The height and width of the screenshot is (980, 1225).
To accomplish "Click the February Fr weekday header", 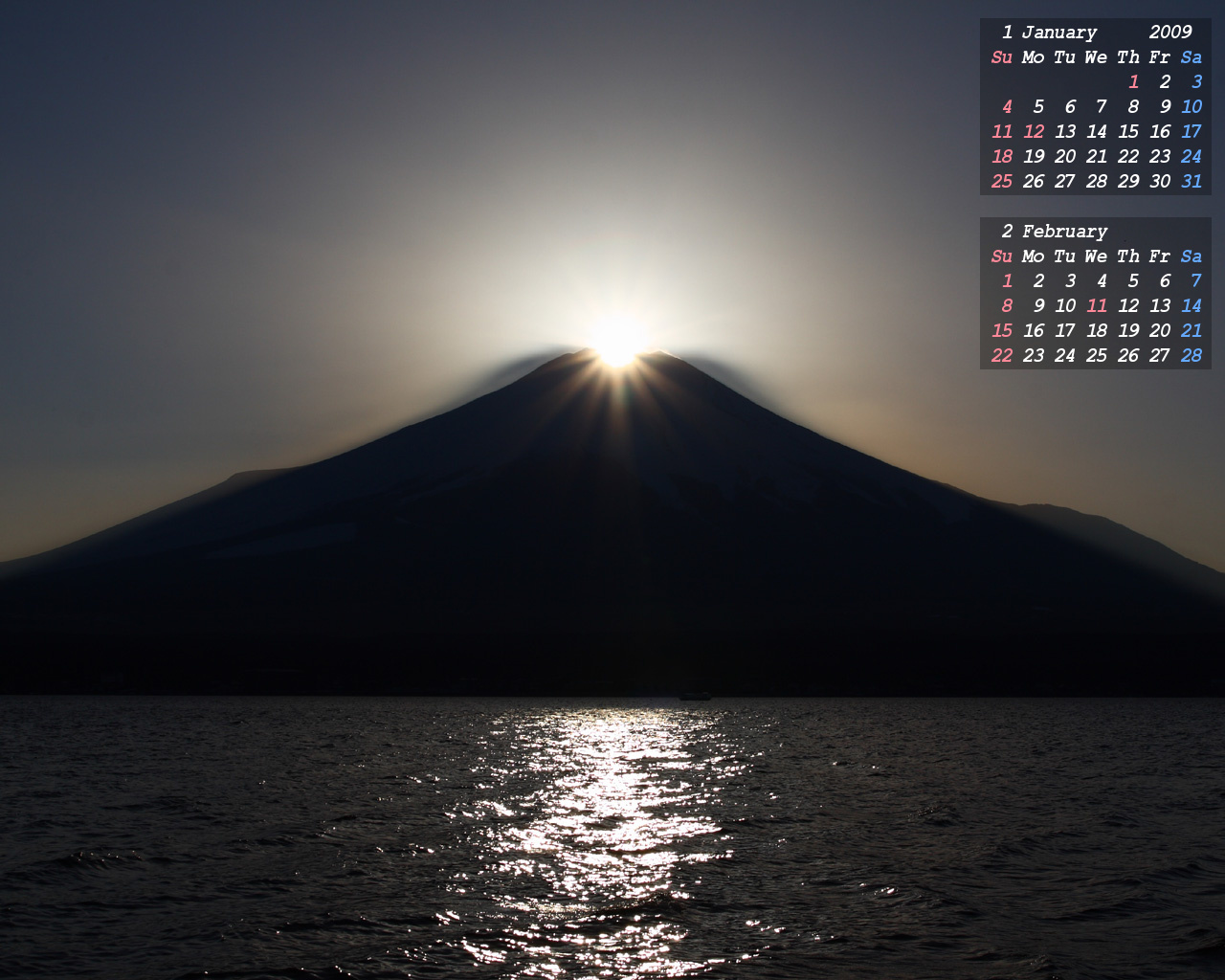I will click(x=1160, y=256).
